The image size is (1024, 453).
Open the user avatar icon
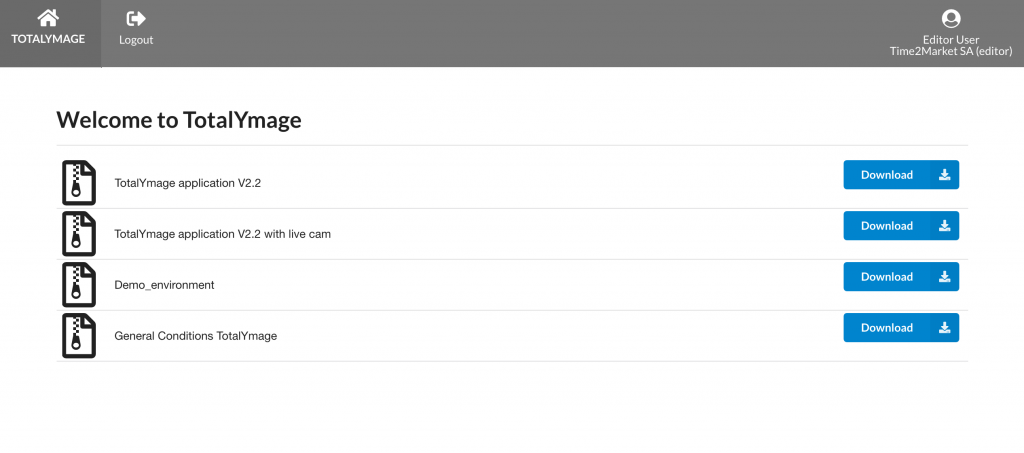pos(951,18)
